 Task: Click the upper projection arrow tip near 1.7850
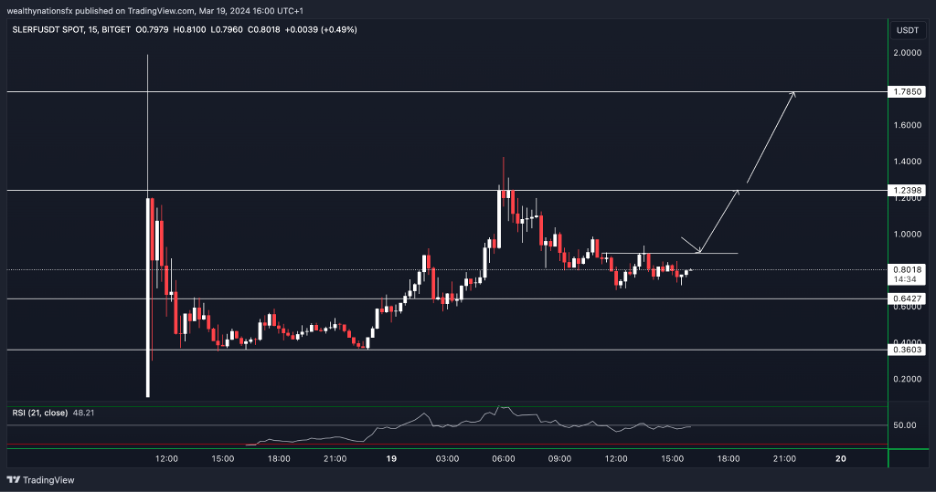point(795,93)
